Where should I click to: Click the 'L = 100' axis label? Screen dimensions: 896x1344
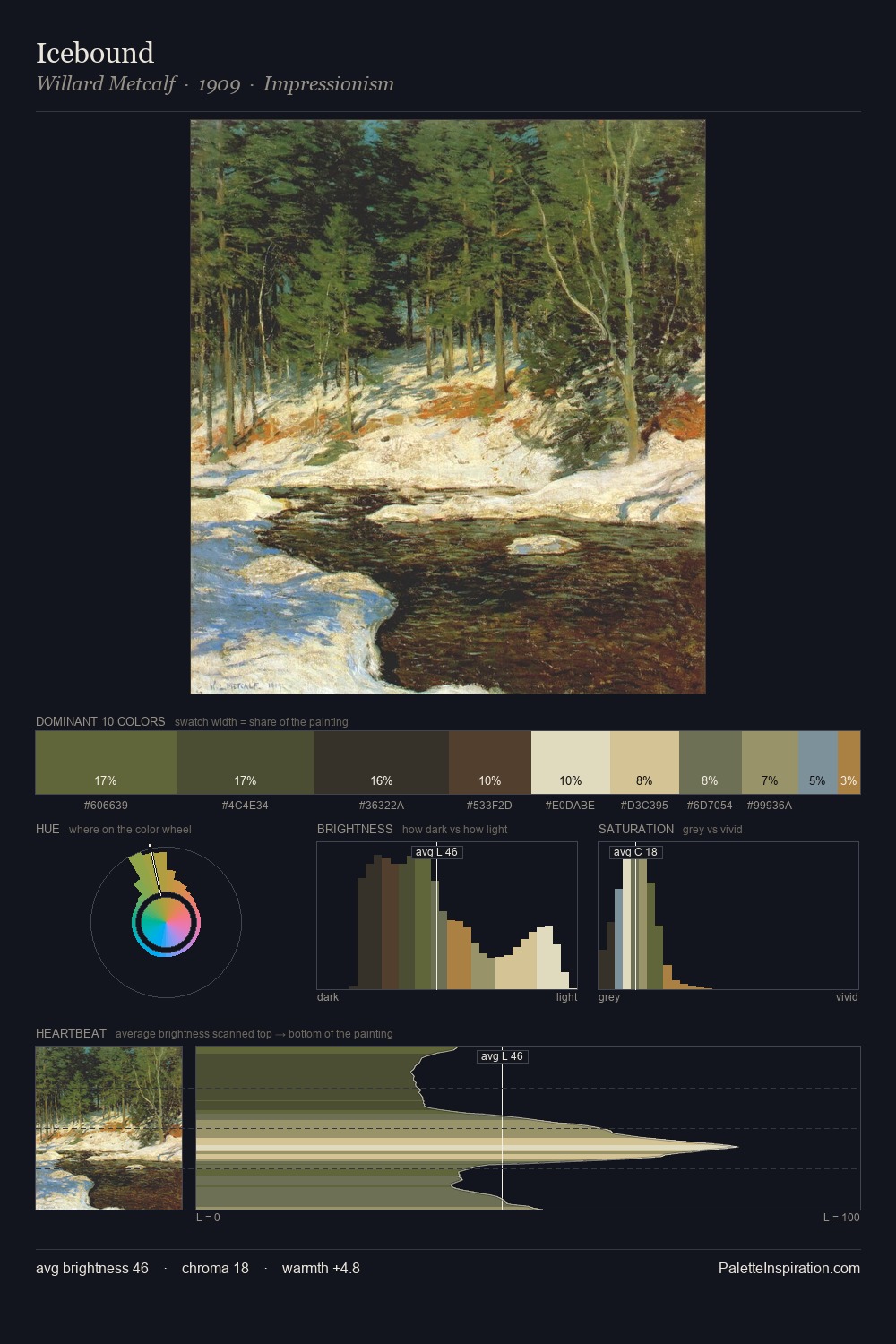[x=841, y=1218]
